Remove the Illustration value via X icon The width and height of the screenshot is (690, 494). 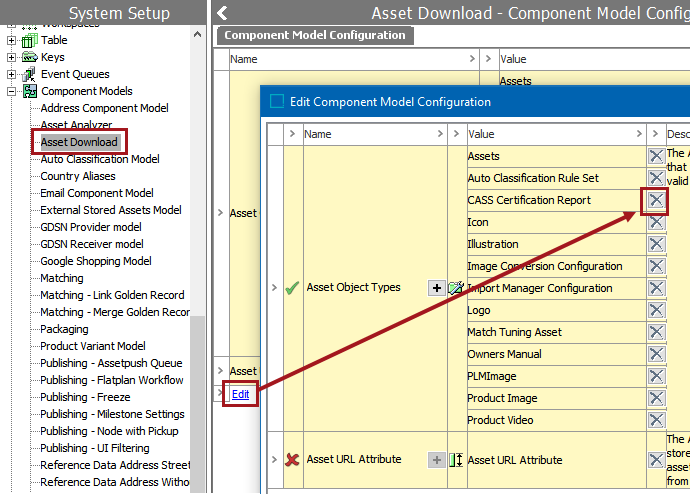[x=656, y=244]
